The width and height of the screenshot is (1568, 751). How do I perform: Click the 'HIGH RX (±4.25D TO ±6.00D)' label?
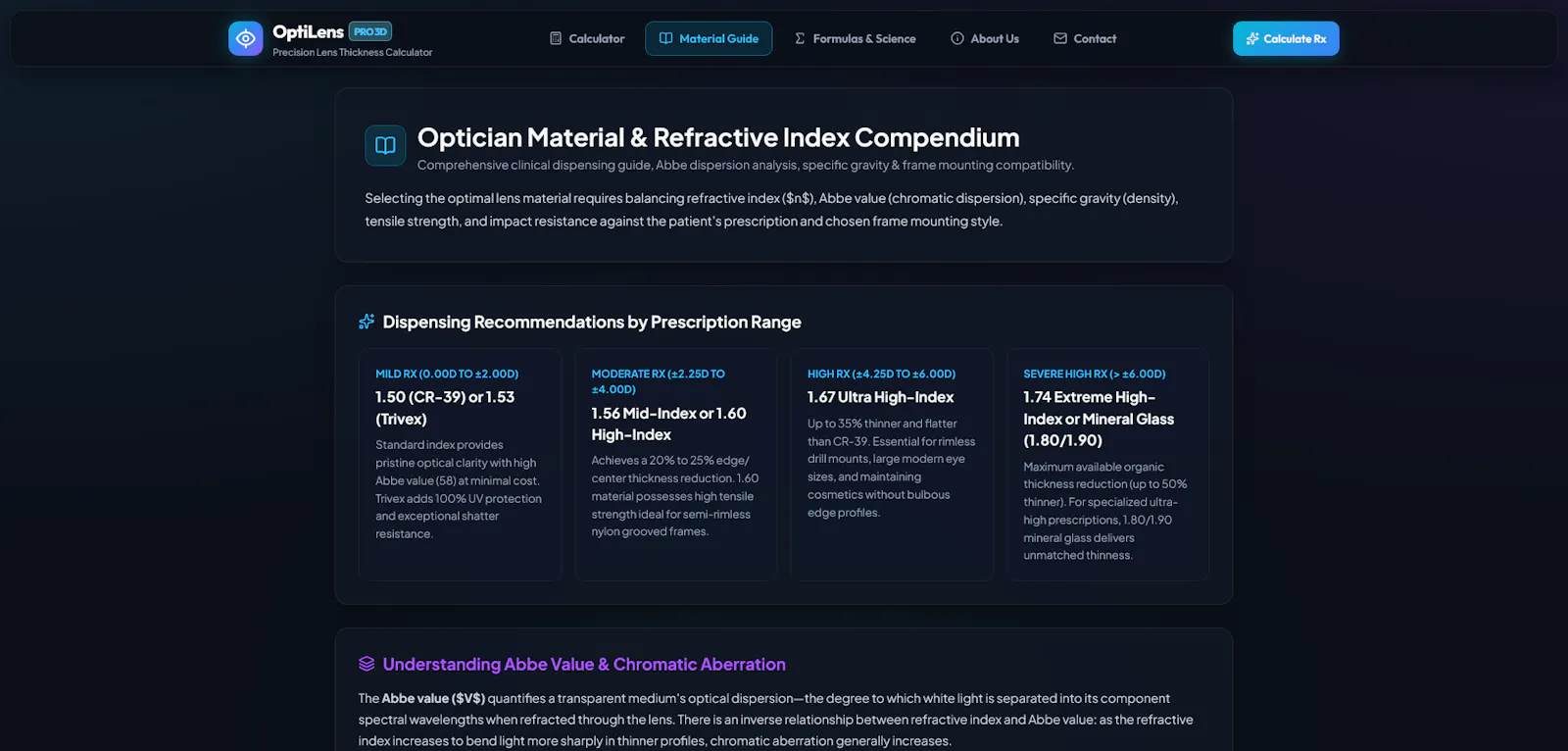[881, 374]
